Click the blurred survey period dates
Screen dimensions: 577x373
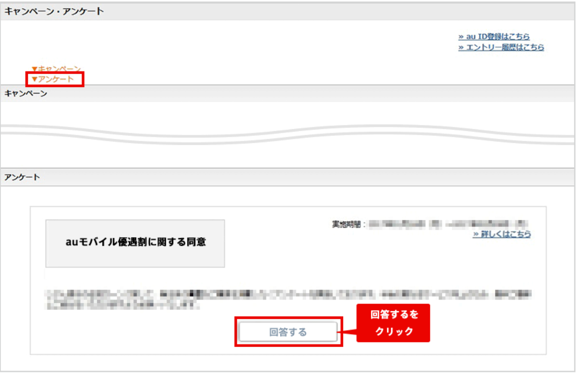(x=448, y=224)
